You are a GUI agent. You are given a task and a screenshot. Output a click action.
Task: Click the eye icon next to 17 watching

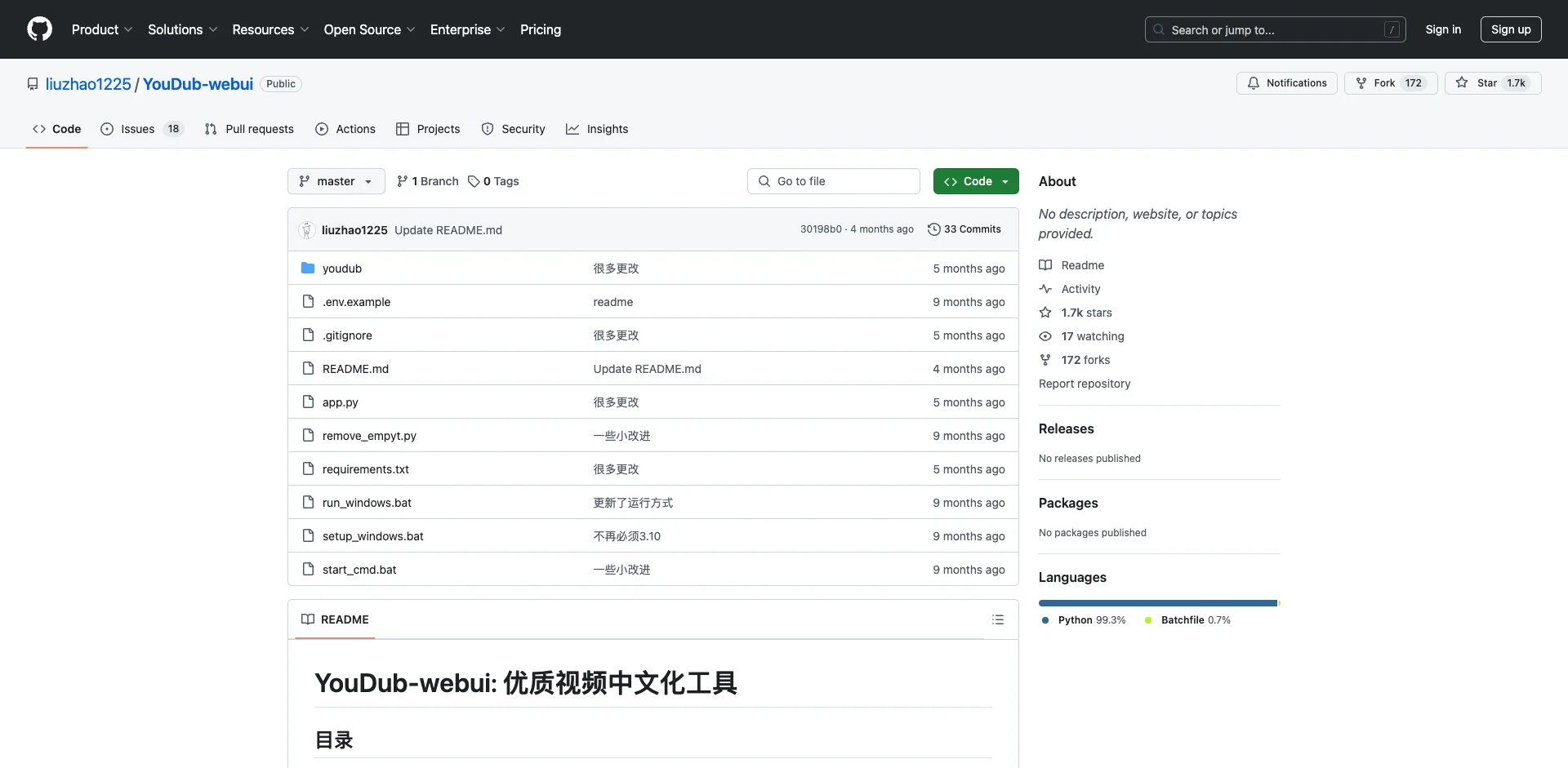1045,336
